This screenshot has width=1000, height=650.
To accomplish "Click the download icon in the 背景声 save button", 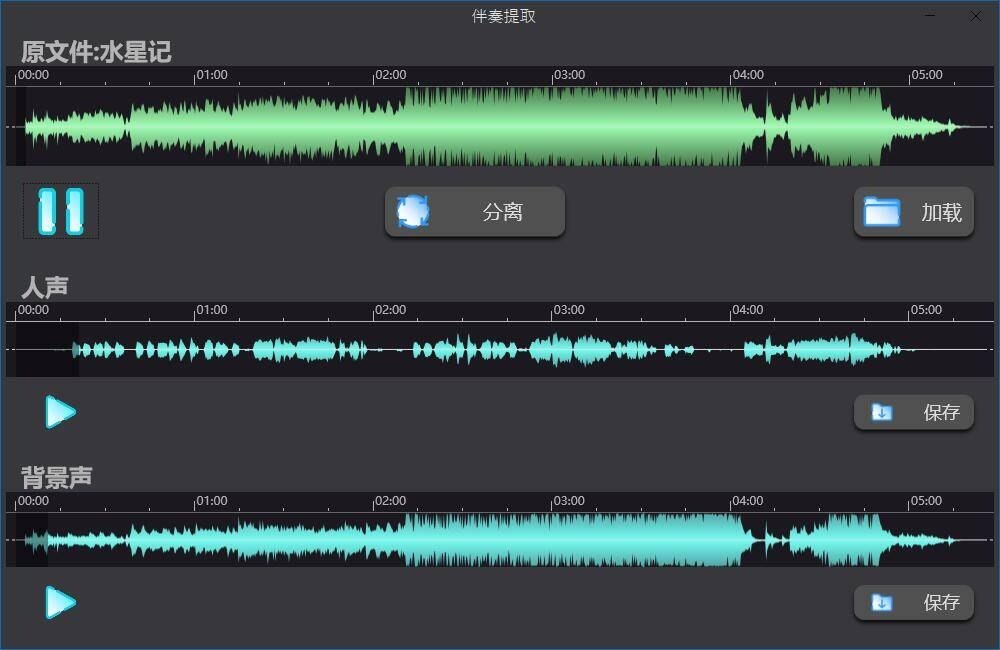I will tap(881, 603).
